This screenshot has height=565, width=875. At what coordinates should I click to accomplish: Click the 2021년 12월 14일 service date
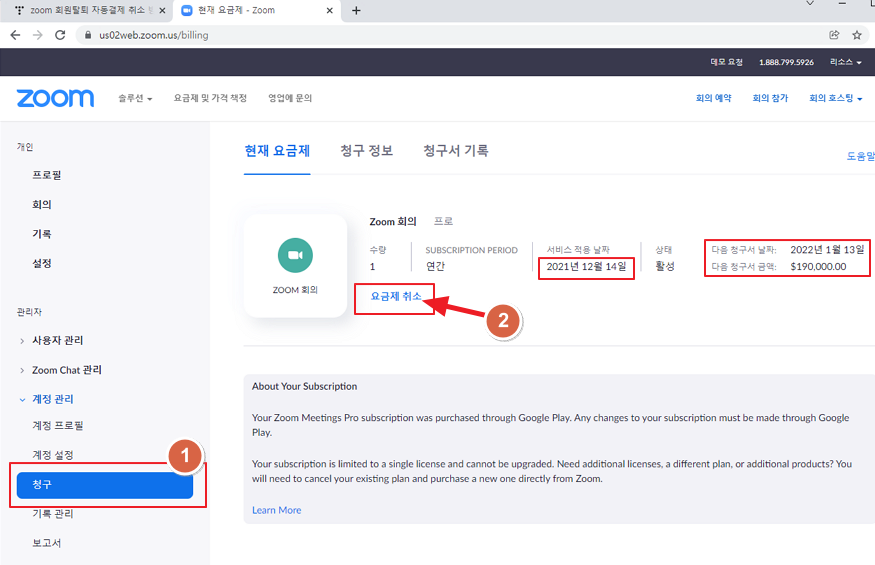click(x=586, y=267)
